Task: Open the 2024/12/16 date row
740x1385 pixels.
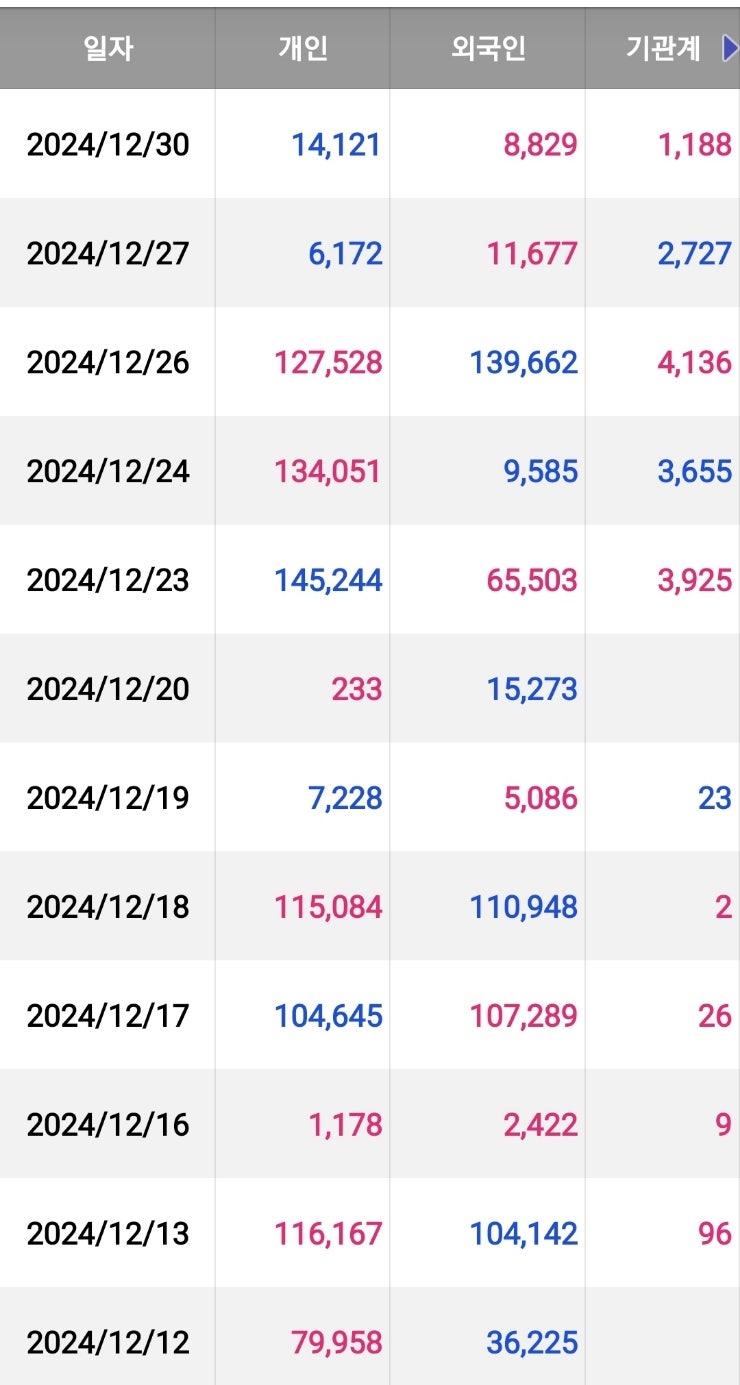Action: (x=108, y=1125)
